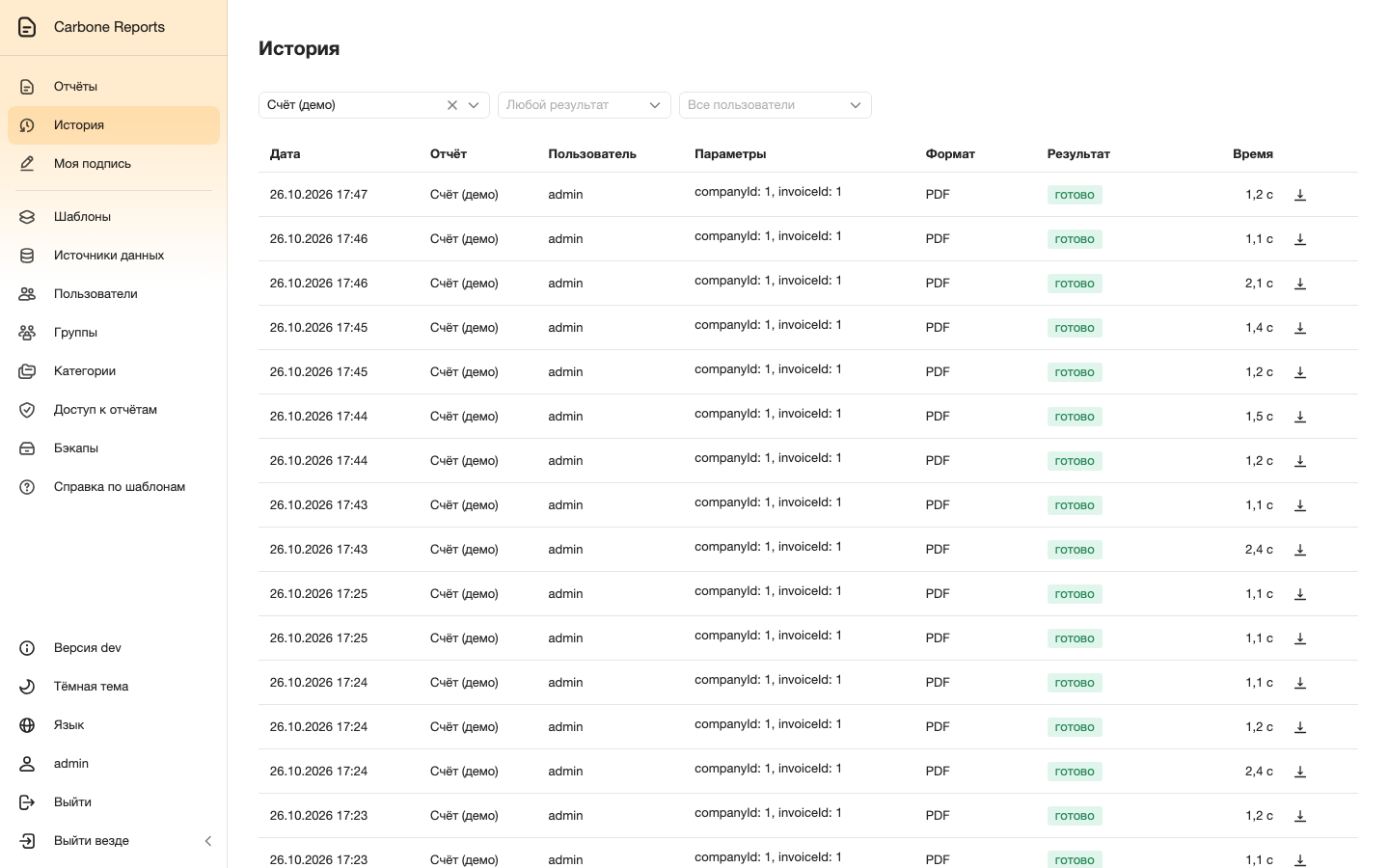Download the 17:24 report that took 1,2 с
The width and height of the screenshot is (1389, 868).
[1300, 727]
